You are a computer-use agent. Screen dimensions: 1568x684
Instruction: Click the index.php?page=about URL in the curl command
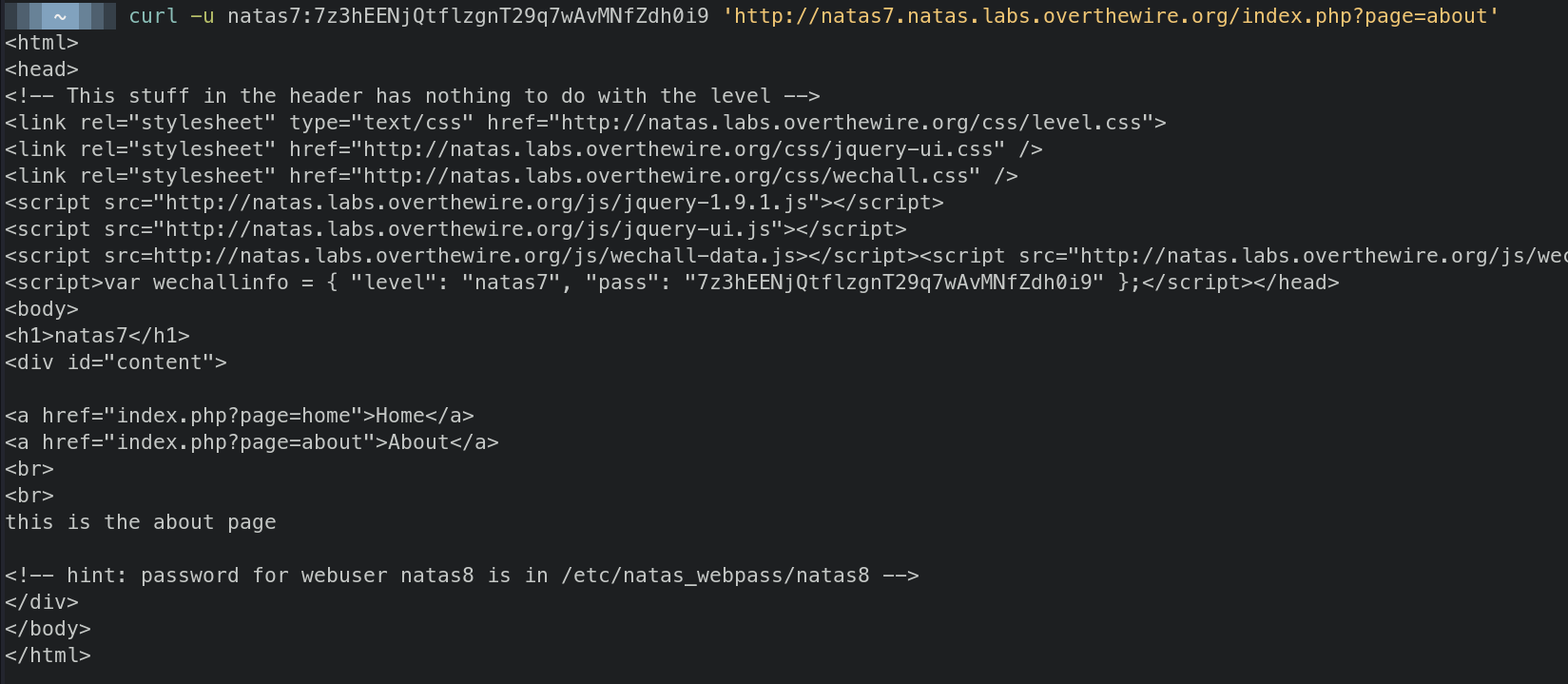pos(1112,16)
